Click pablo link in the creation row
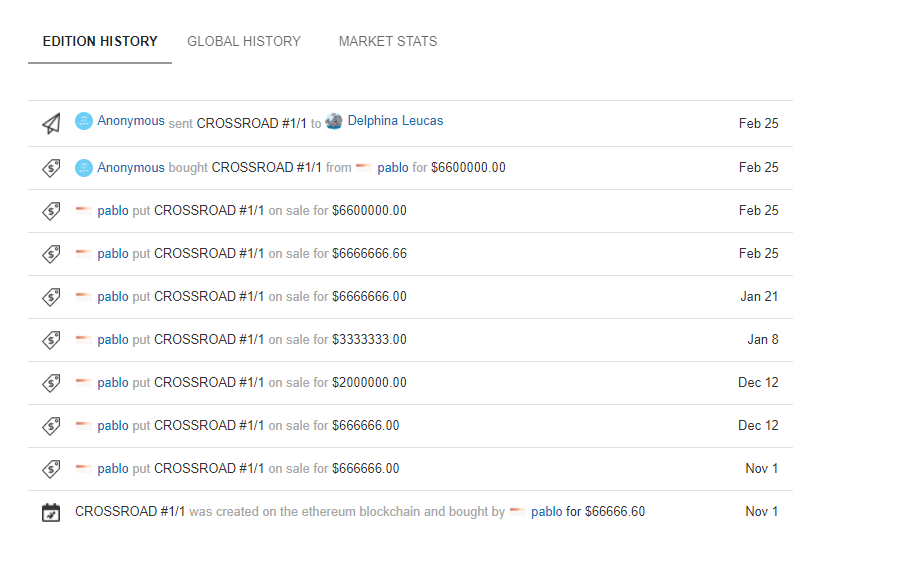Image resolution: width=900 pixels, height=568 pixels. [x=546, y=512]
